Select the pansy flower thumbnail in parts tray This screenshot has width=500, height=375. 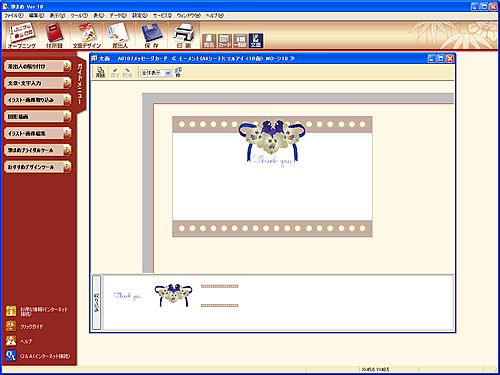173,295
